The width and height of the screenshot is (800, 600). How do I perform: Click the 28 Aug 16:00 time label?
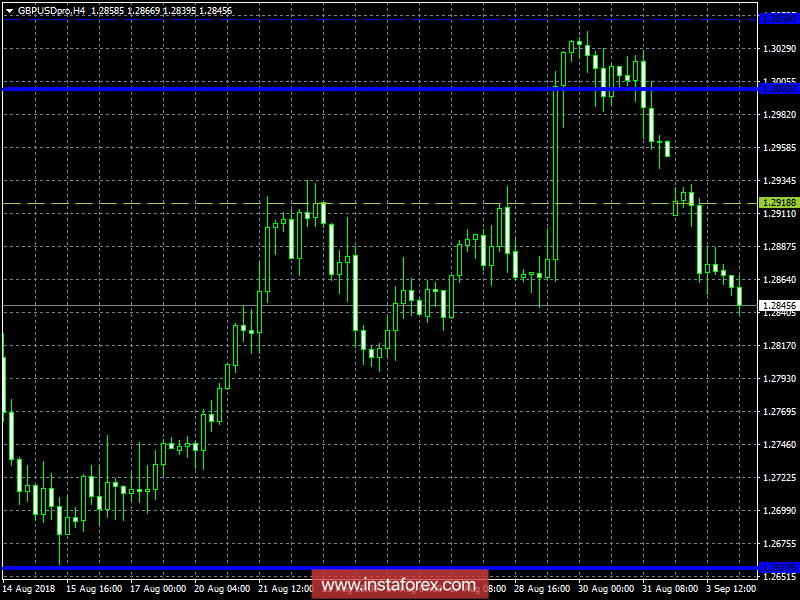pos(542,589)
